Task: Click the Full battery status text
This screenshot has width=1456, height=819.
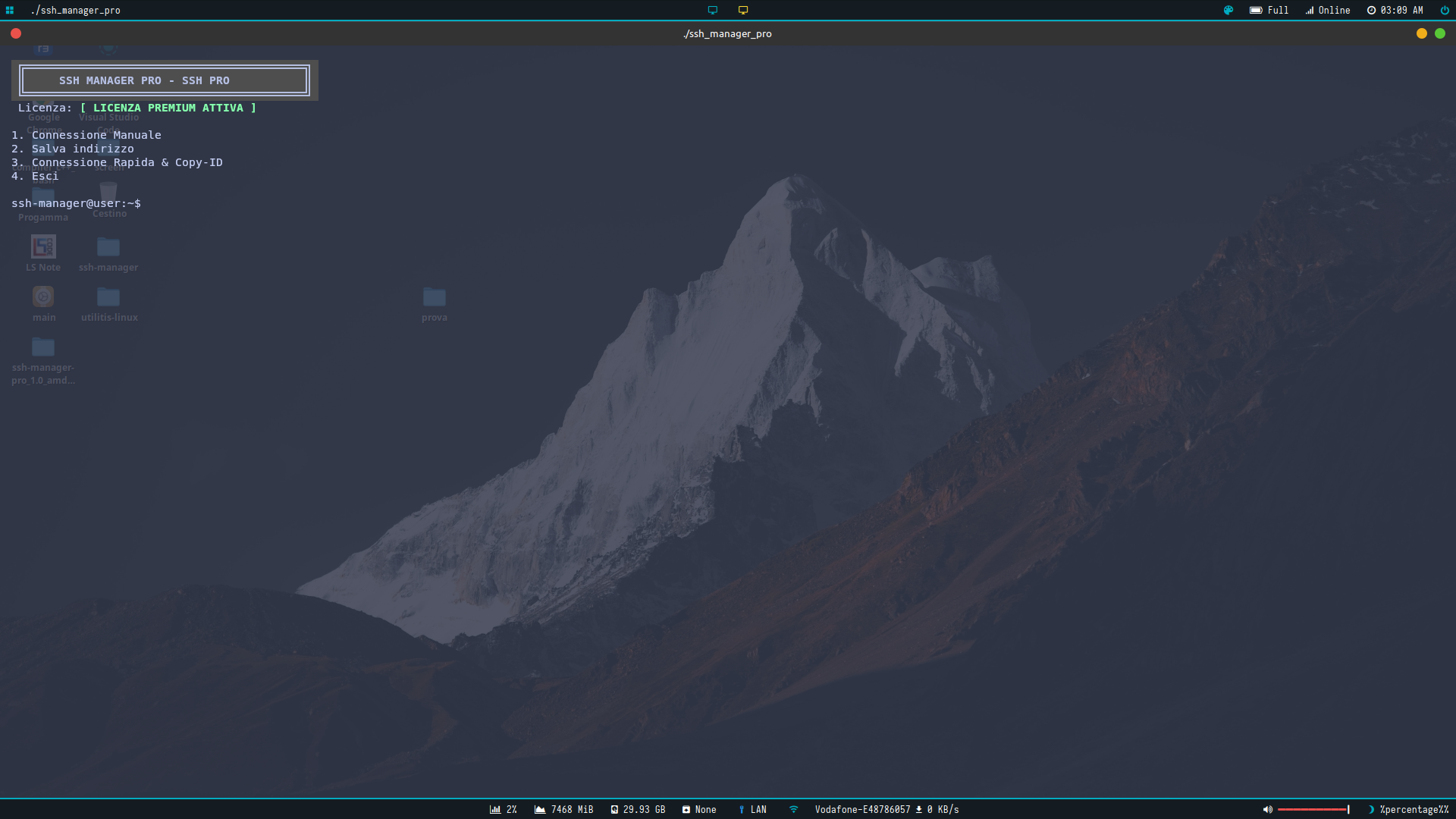Action: tap(1278, 11)
